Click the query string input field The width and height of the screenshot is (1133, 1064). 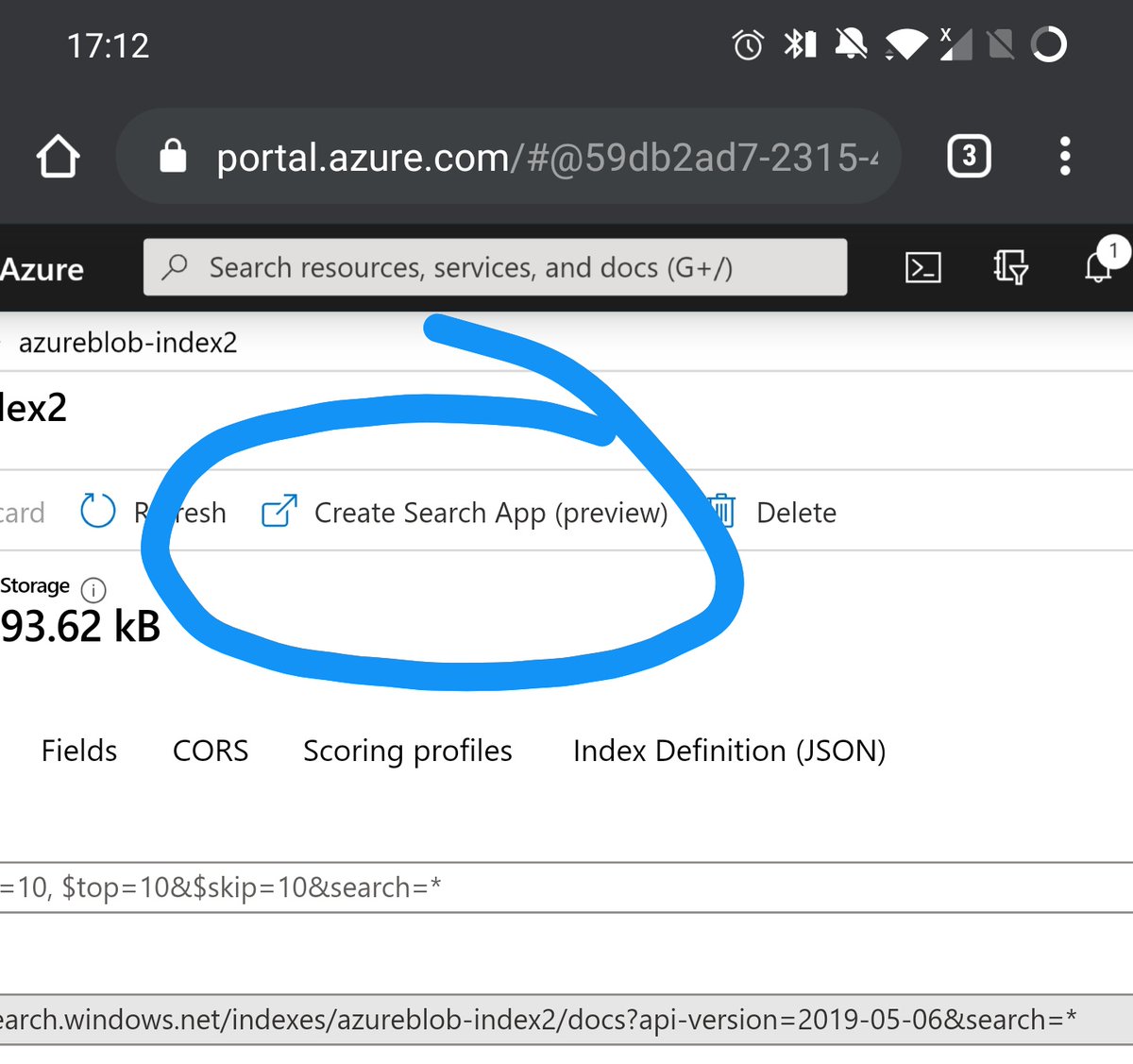(x=566, y=887)
